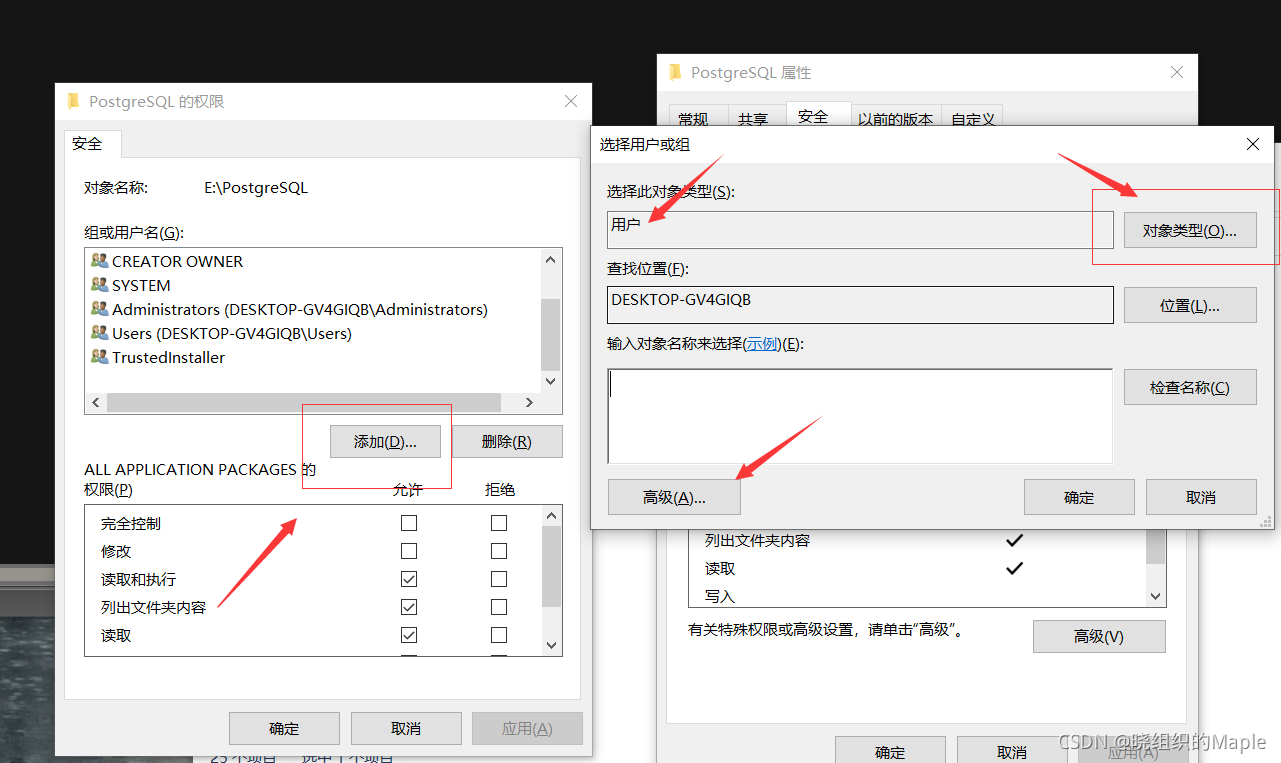Click the user list horizontal scrollbar thumb
The image size is (1281, 763).
(303, 403)
